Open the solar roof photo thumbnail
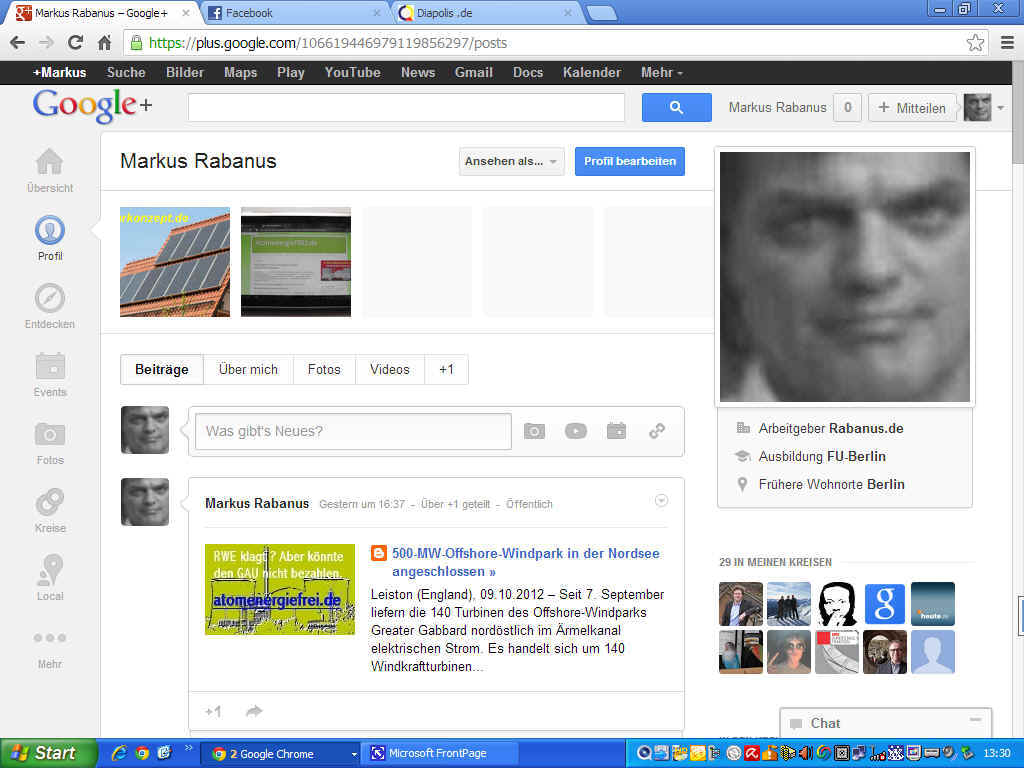The height and width of the screenshot is (768, 1024). click(175, 262)
